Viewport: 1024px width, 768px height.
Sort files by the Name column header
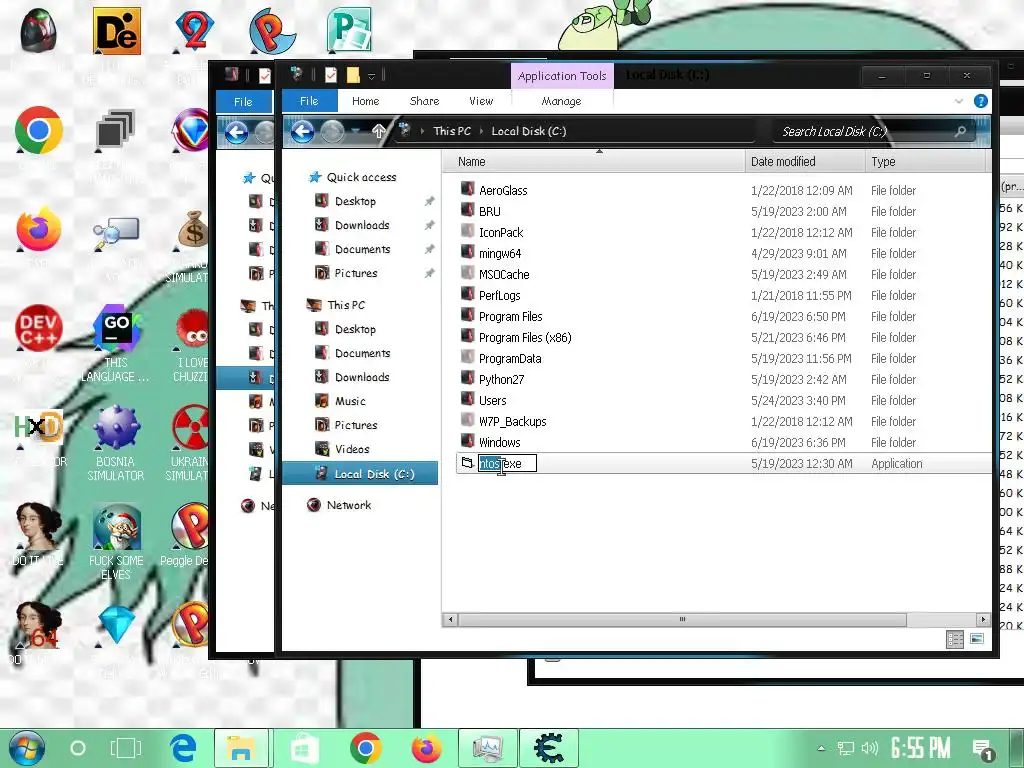[593, 161]
